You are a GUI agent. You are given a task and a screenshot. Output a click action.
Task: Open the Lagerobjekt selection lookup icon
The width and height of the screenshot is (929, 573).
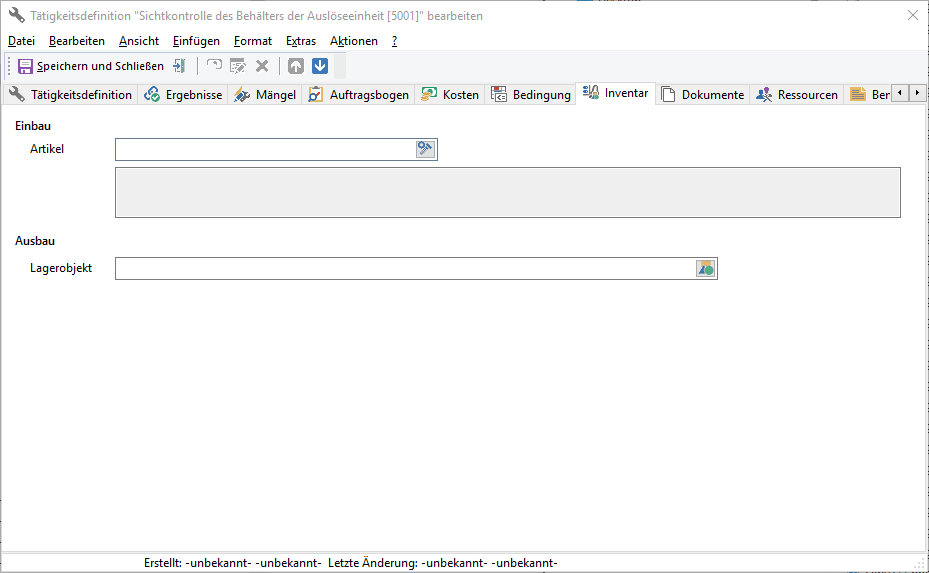point(706,268)
